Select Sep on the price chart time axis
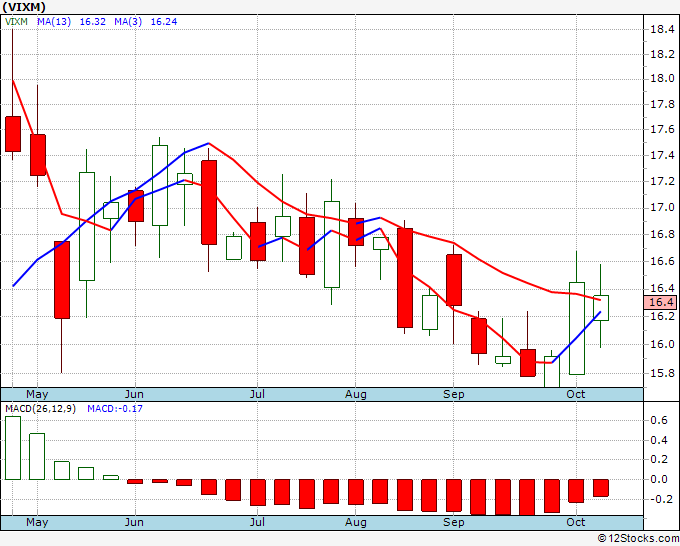 point(454,394)
